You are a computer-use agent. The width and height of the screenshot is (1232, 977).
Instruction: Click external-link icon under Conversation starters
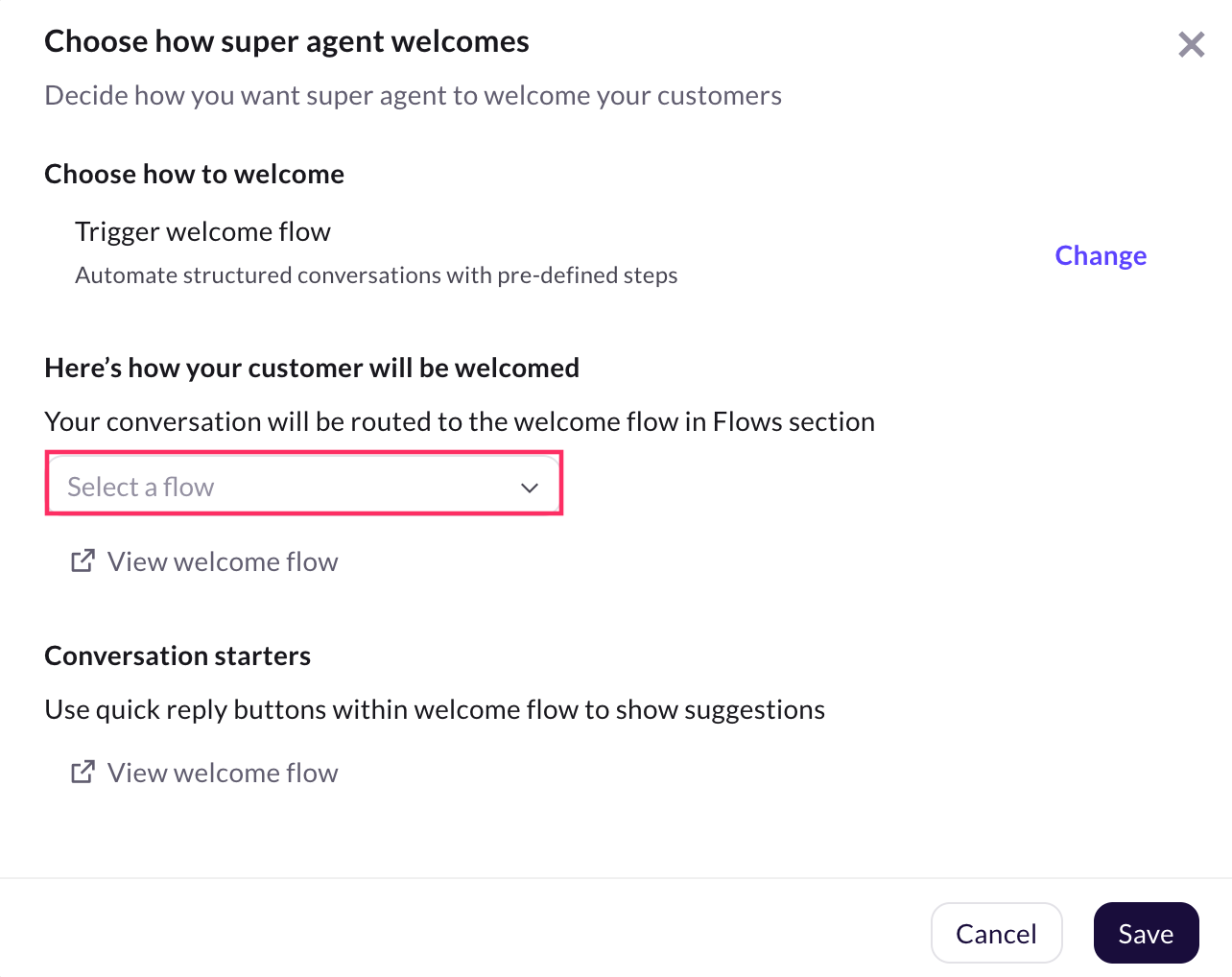[83, 772]
